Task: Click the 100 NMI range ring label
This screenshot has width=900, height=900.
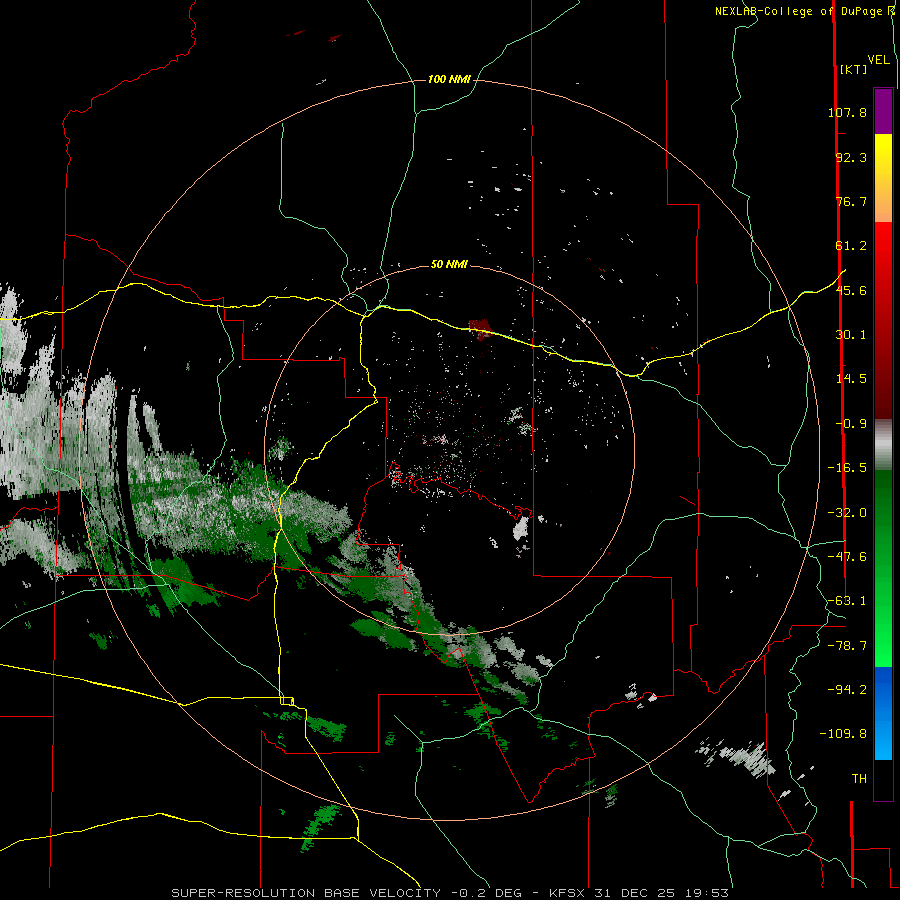Action: tap(449, 79)
